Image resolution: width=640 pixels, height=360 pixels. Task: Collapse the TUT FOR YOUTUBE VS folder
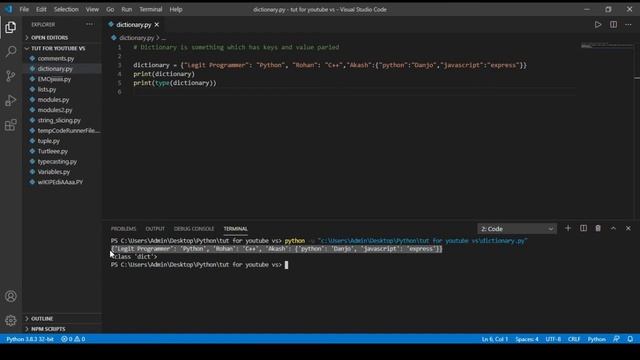coord(58,48)
